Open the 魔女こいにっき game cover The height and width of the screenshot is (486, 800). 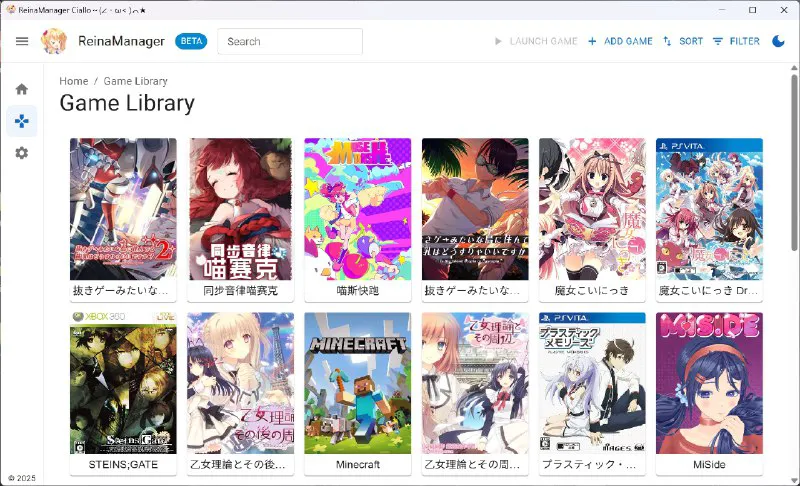(x=592, y=209)
